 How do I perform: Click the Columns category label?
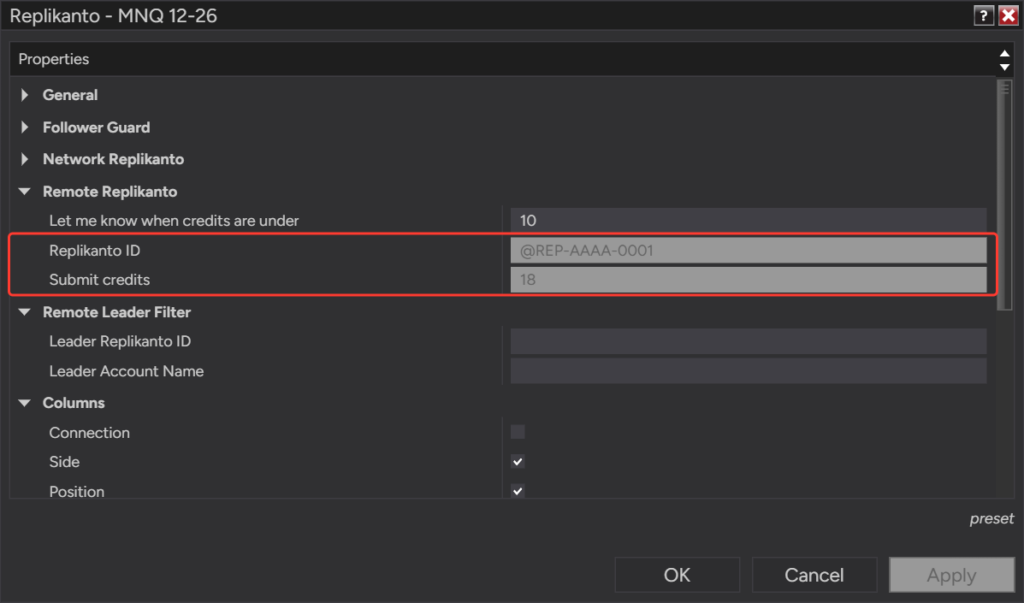tap(73, 403)
